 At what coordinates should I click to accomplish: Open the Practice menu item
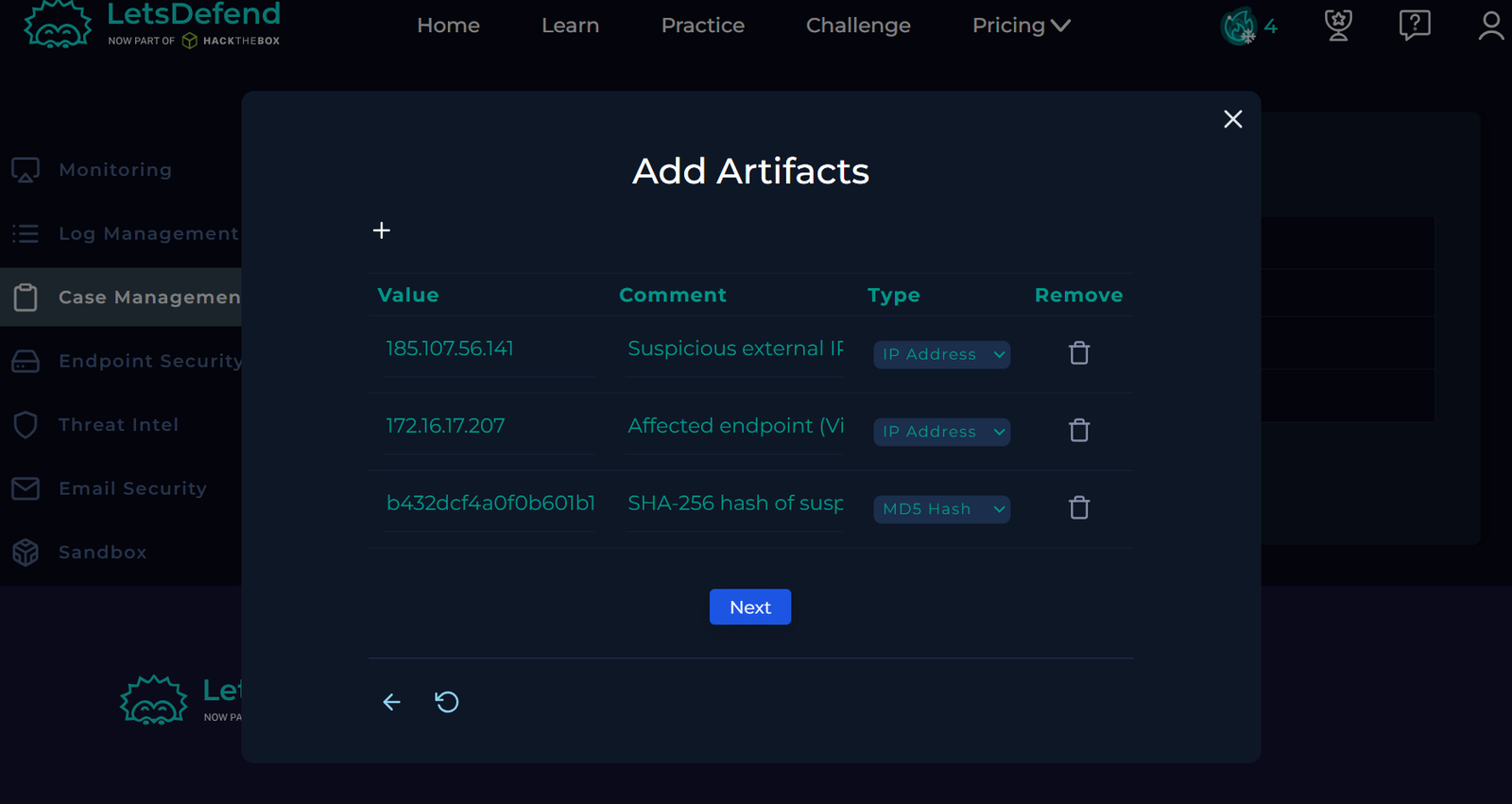point(703,26)
